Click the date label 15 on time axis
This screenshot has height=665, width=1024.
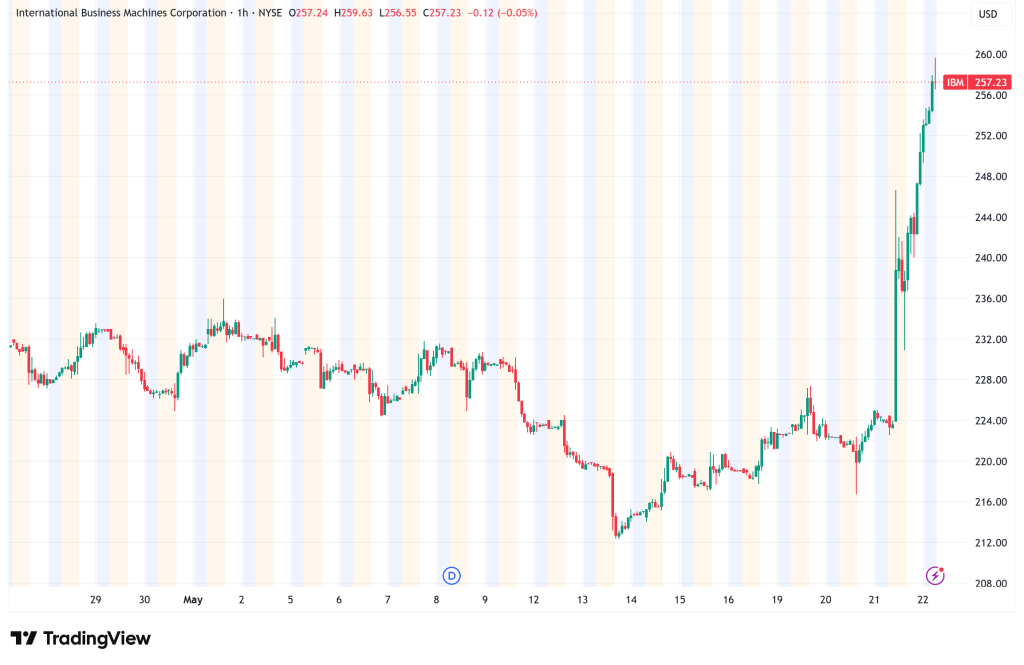680,600
